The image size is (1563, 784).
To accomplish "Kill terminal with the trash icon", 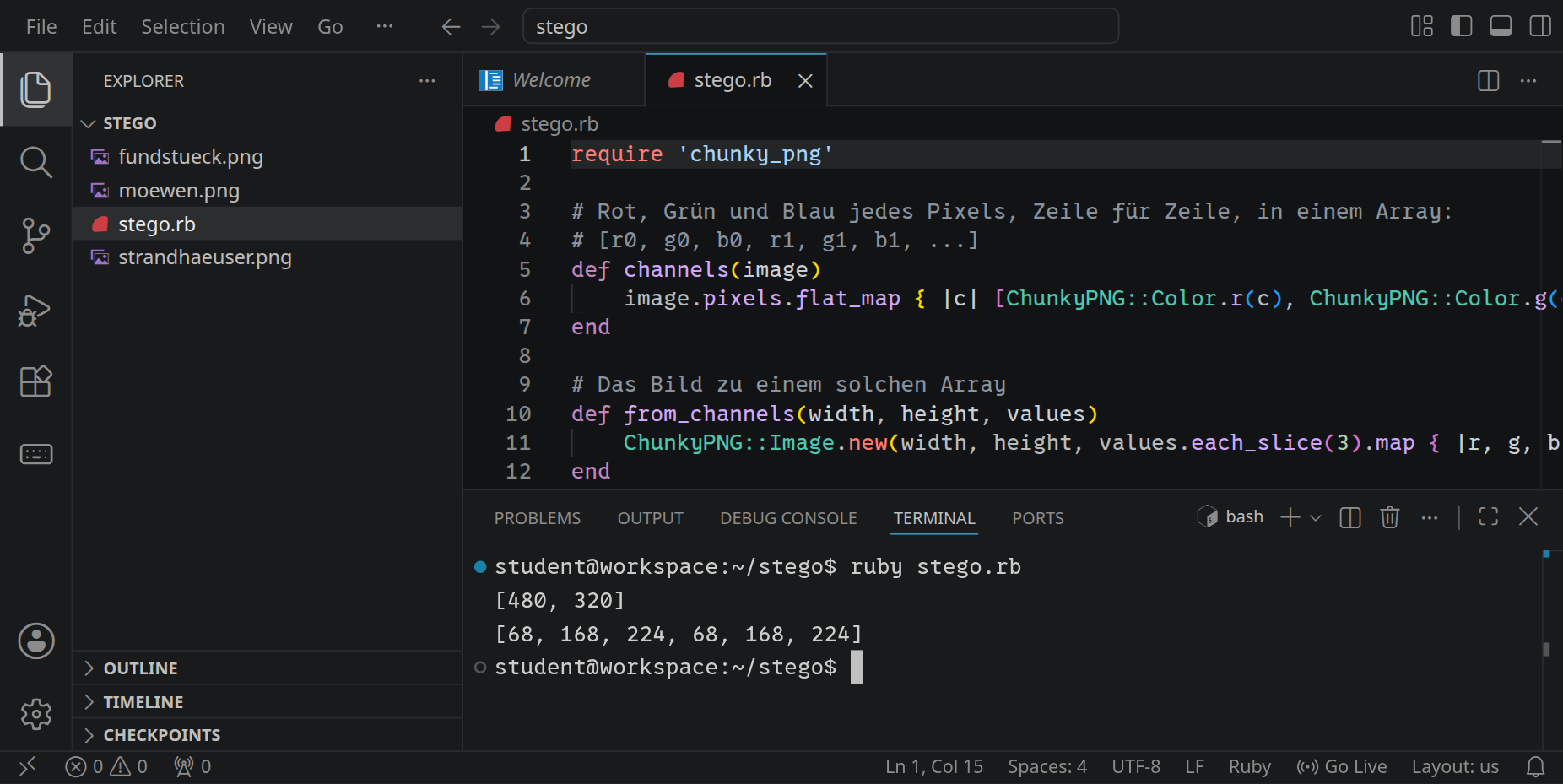I will 1390,517.
